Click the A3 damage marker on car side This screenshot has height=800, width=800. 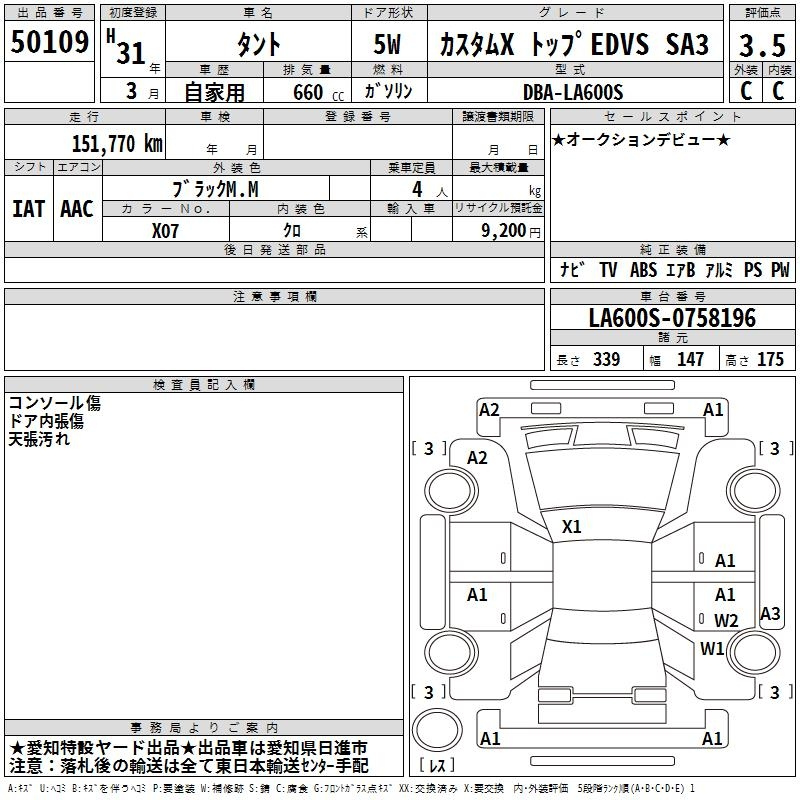click(x=770, y=614)
